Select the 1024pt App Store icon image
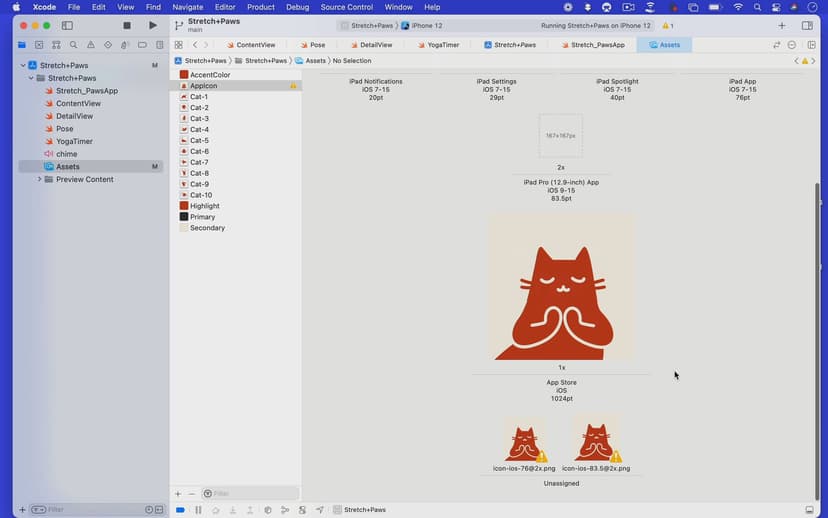828x518 pixels. click(561, 287)
